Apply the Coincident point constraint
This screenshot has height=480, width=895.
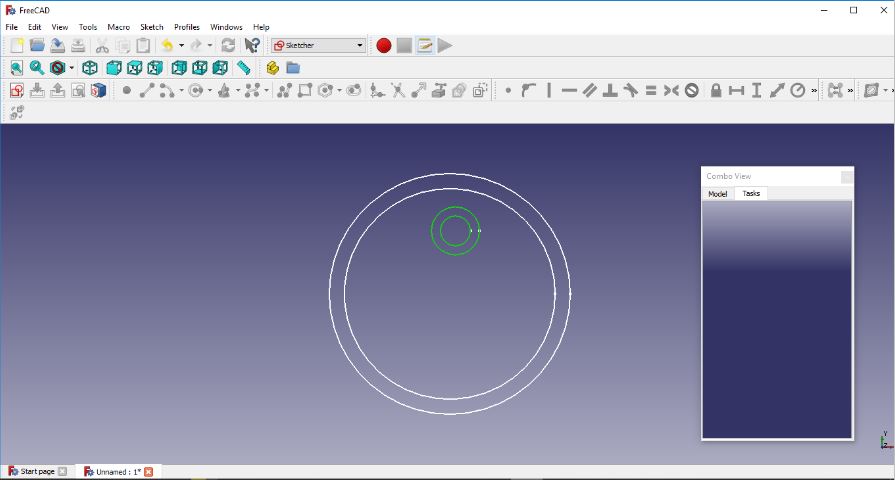[x=508, y=90]
